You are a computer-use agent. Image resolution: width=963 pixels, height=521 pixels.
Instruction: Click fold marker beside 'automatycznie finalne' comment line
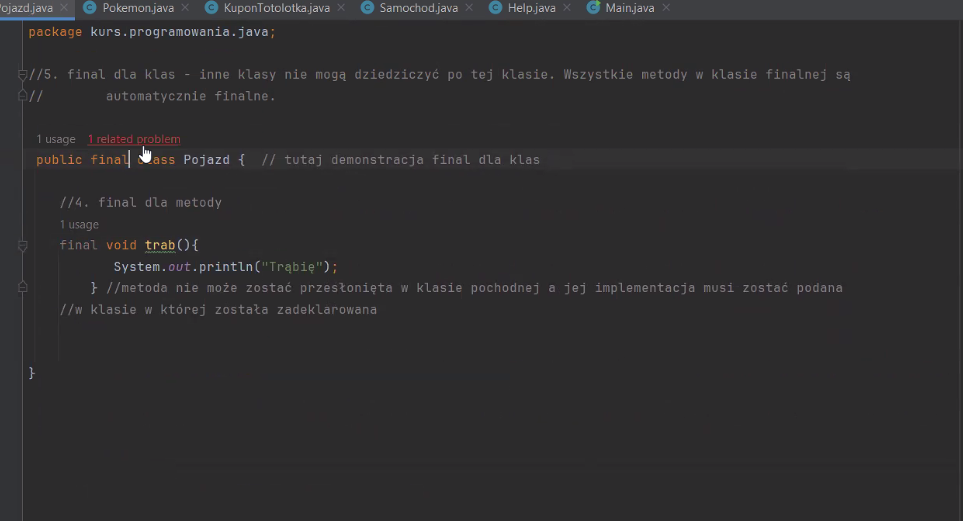pos(21,96)
